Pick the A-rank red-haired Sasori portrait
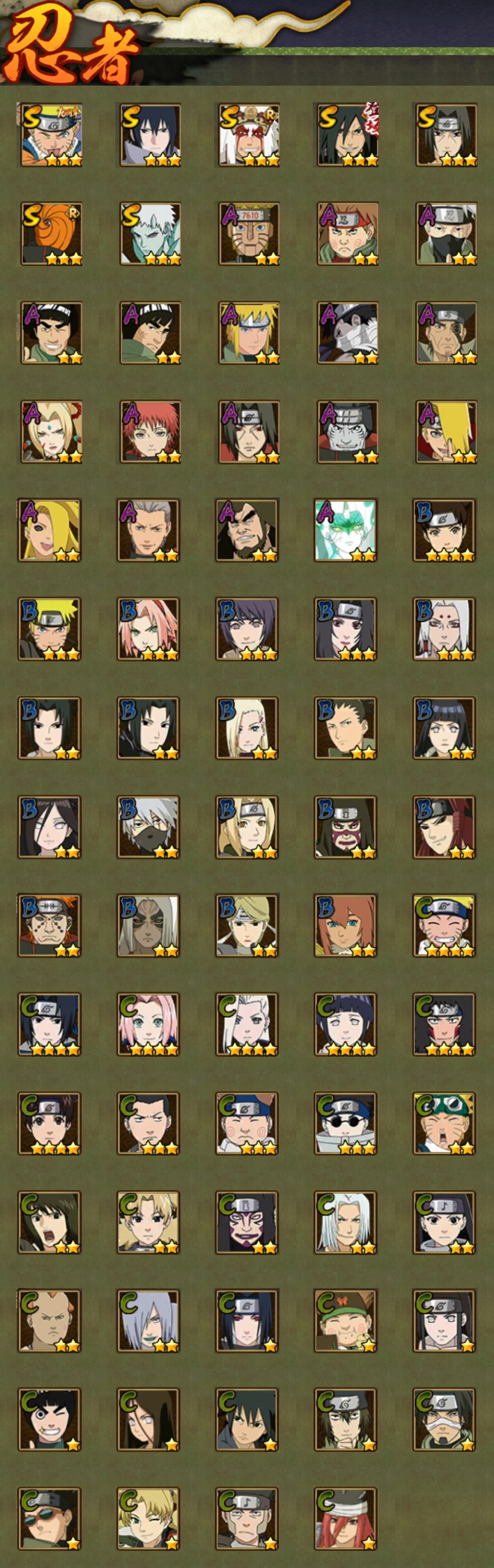This screenshot has width=494, height=1568. coord(150,432)
